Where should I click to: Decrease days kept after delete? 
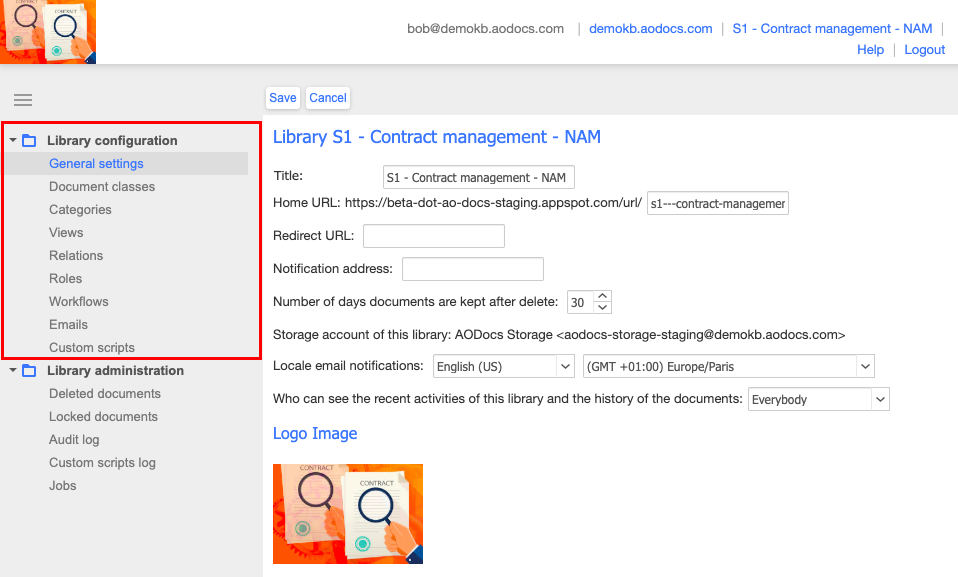tap(602, 307)
